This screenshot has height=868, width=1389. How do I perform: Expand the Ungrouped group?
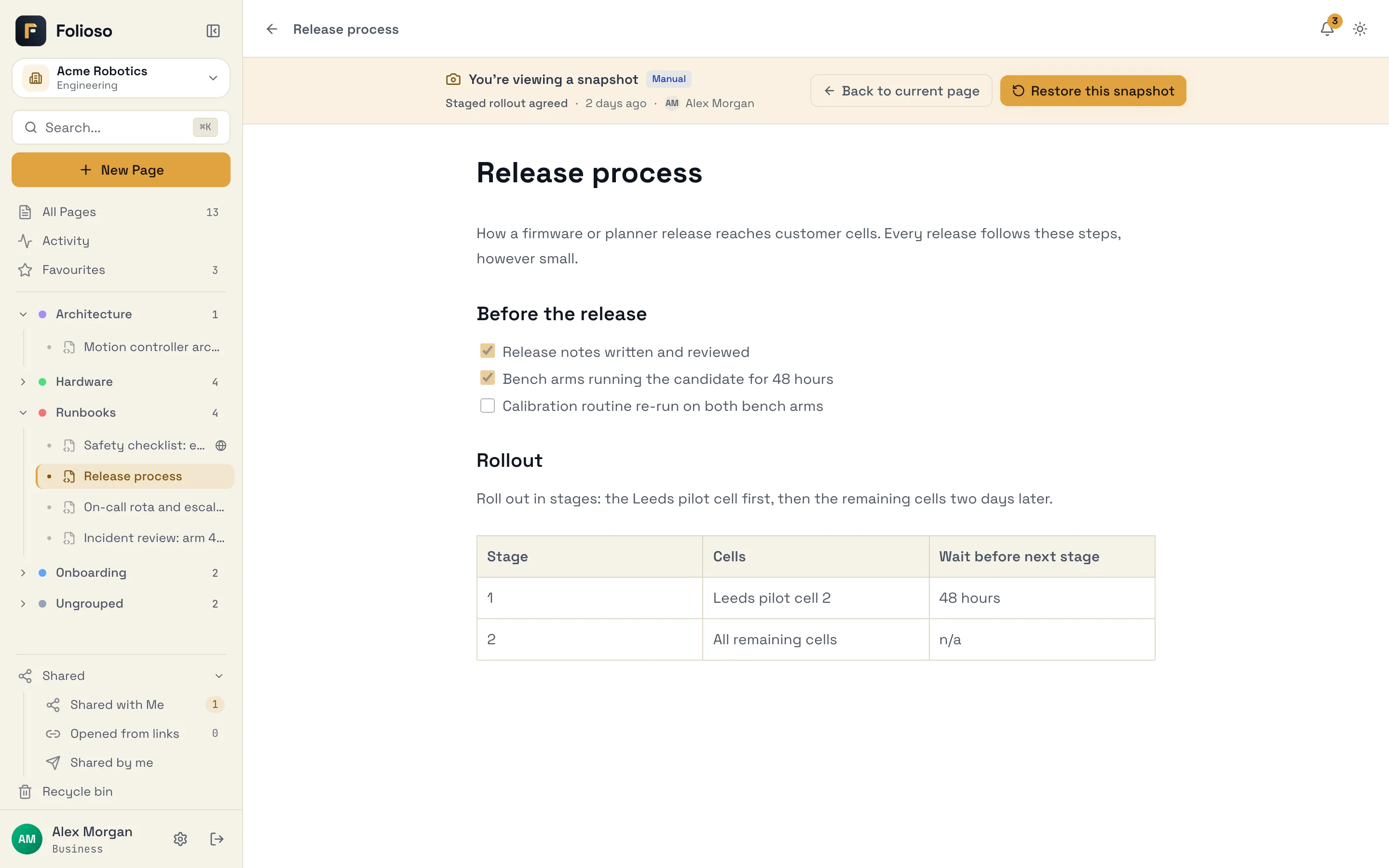(x=23, y=603)
